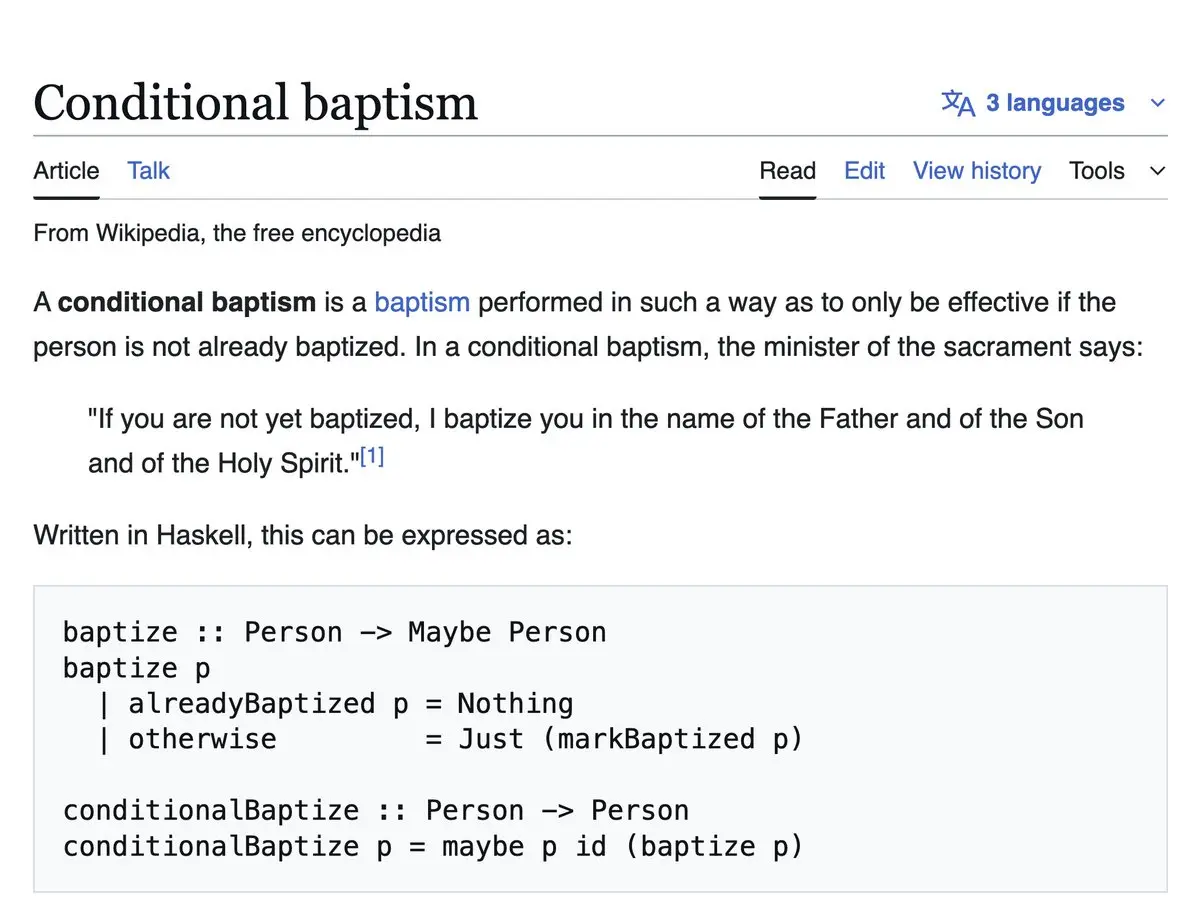Viewport: 1200px width, 922px height.
Task: Click the "Conditional baptism" page heading
Action: (x=255, y=103)
